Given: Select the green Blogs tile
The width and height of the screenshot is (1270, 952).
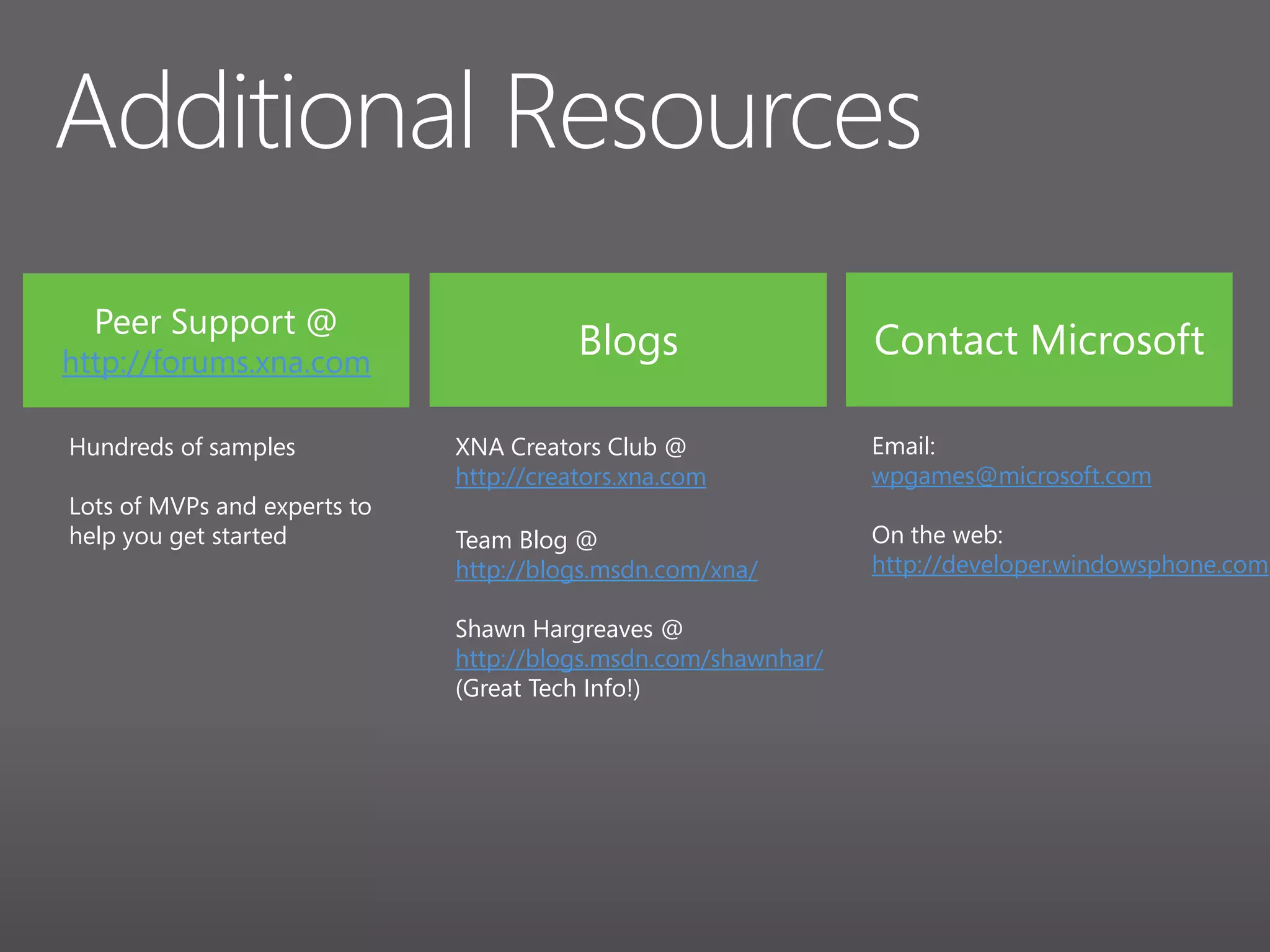Looking at the screenshot, I should pyautogui.click(x=628, y=340).
